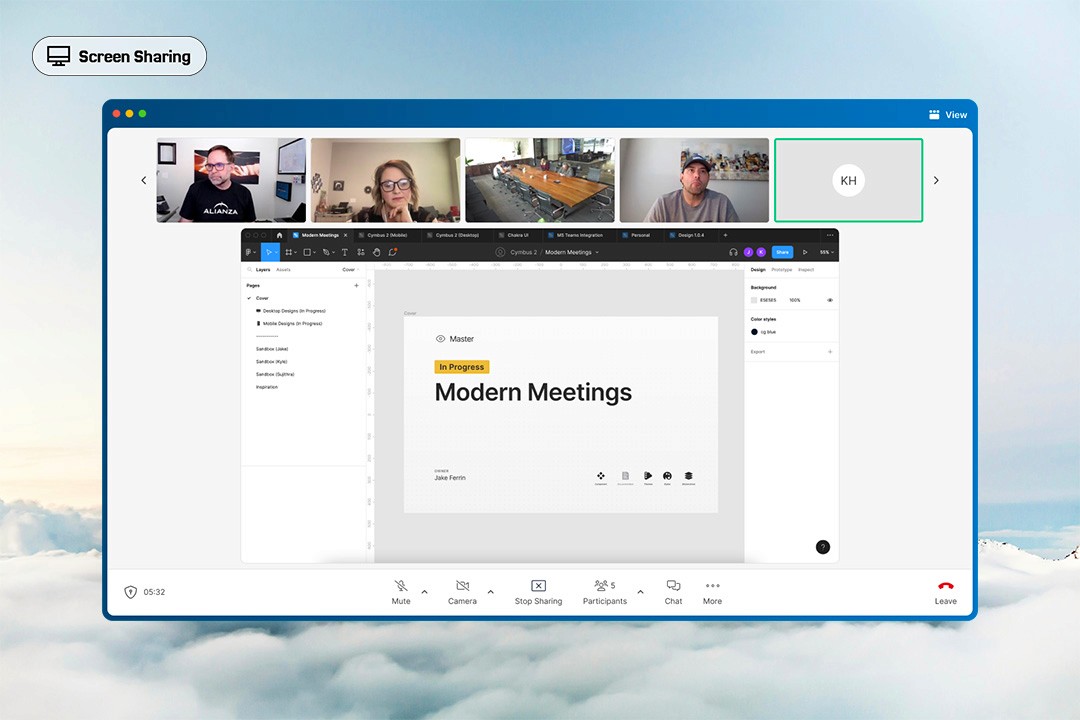Add a new page with plus
The width and height of the screenshot is (1080, 720).
[x=356, y=285]
